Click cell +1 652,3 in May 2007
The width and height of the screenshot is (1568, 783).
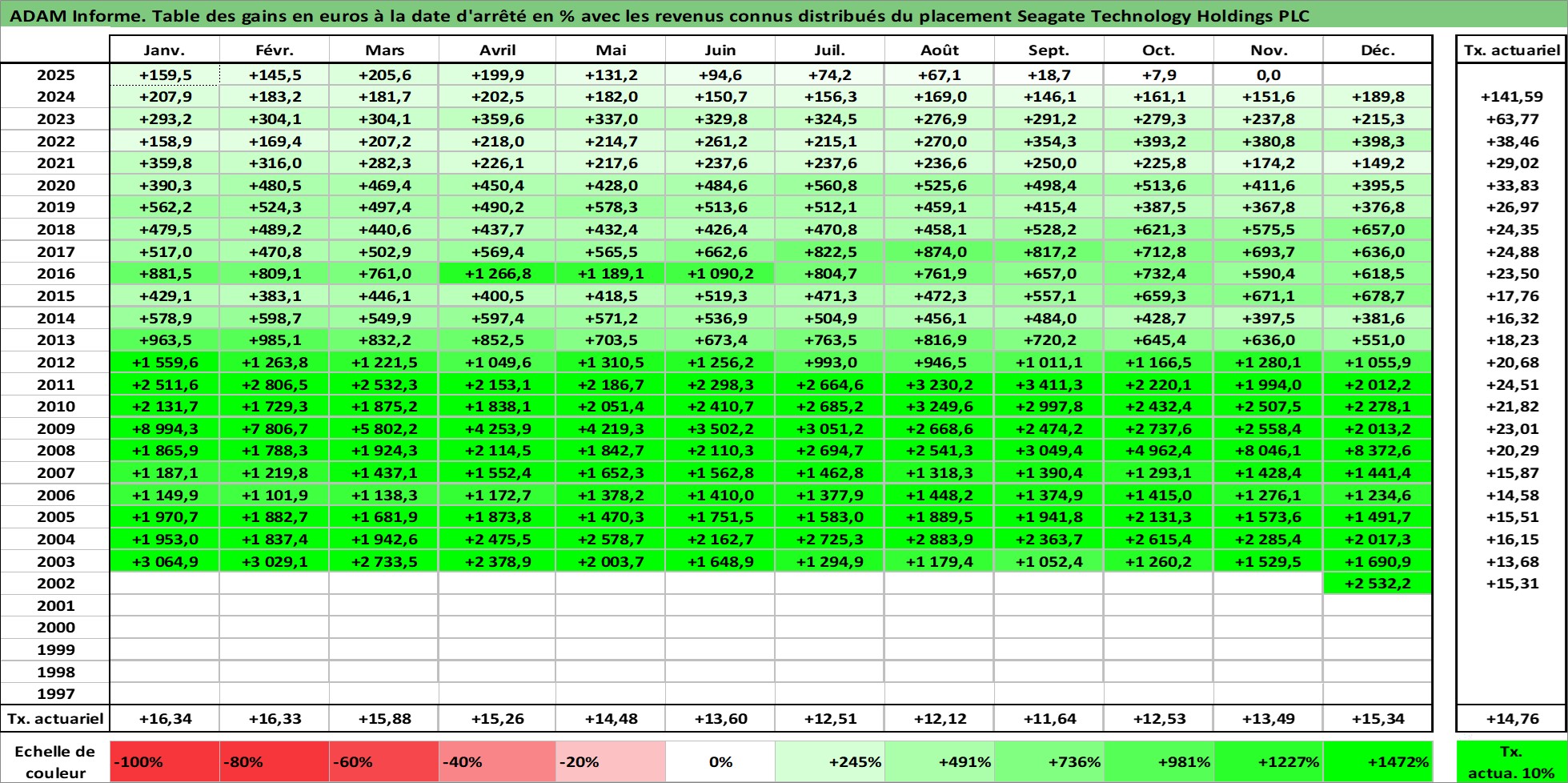pos(610,473)
